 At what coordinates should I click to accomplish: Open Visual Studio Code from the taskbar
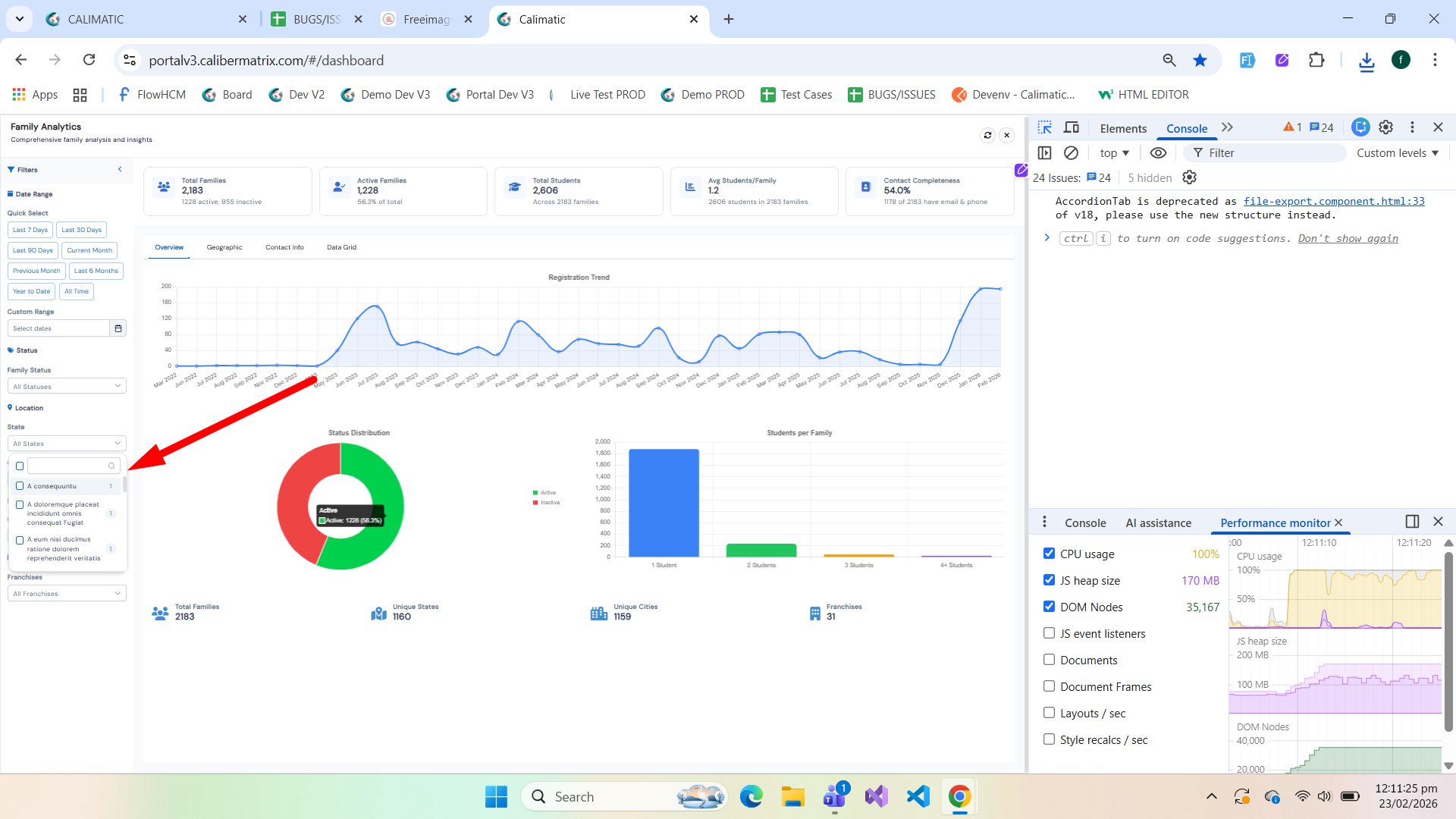click(918, 796)
